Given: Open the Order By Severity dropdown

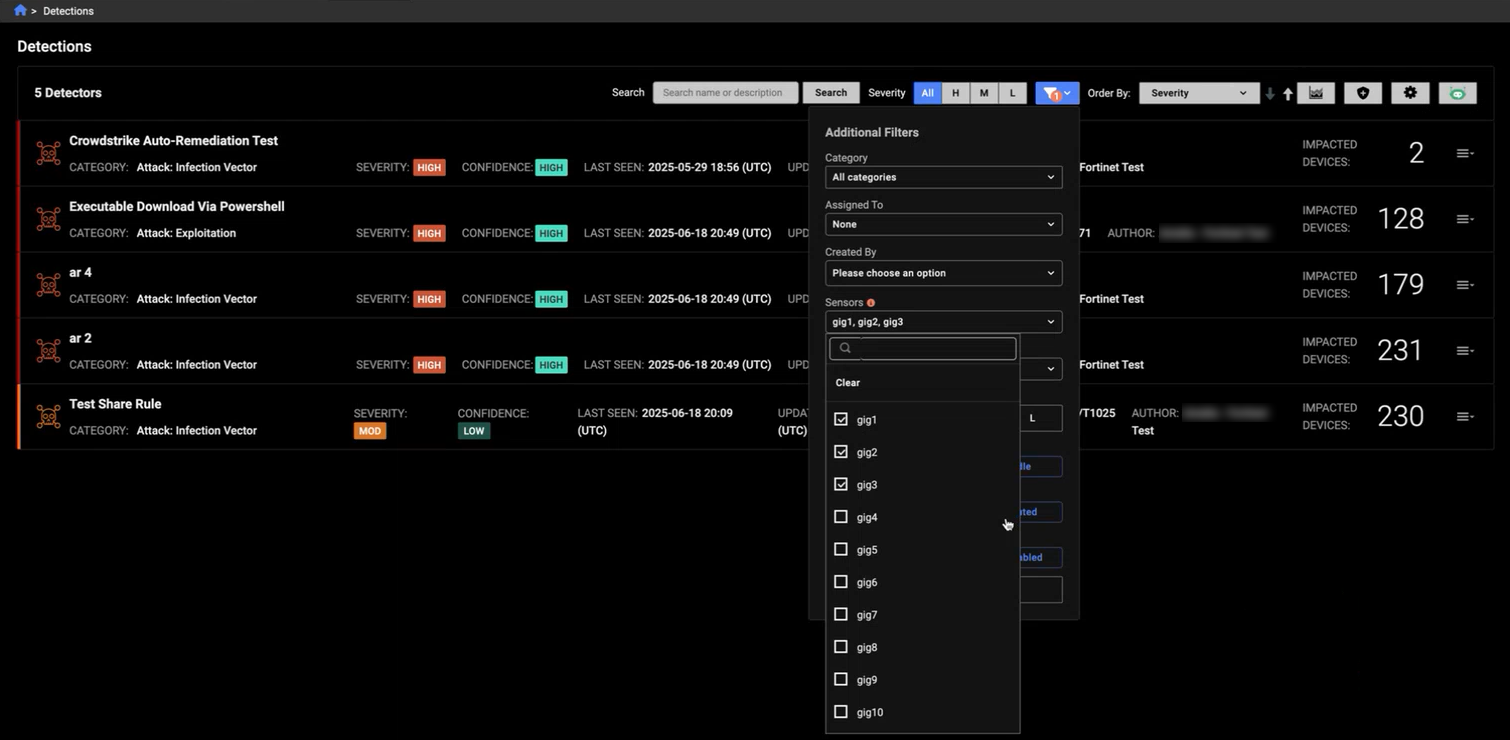Looking at the screenshot, I should point(1198,93).
